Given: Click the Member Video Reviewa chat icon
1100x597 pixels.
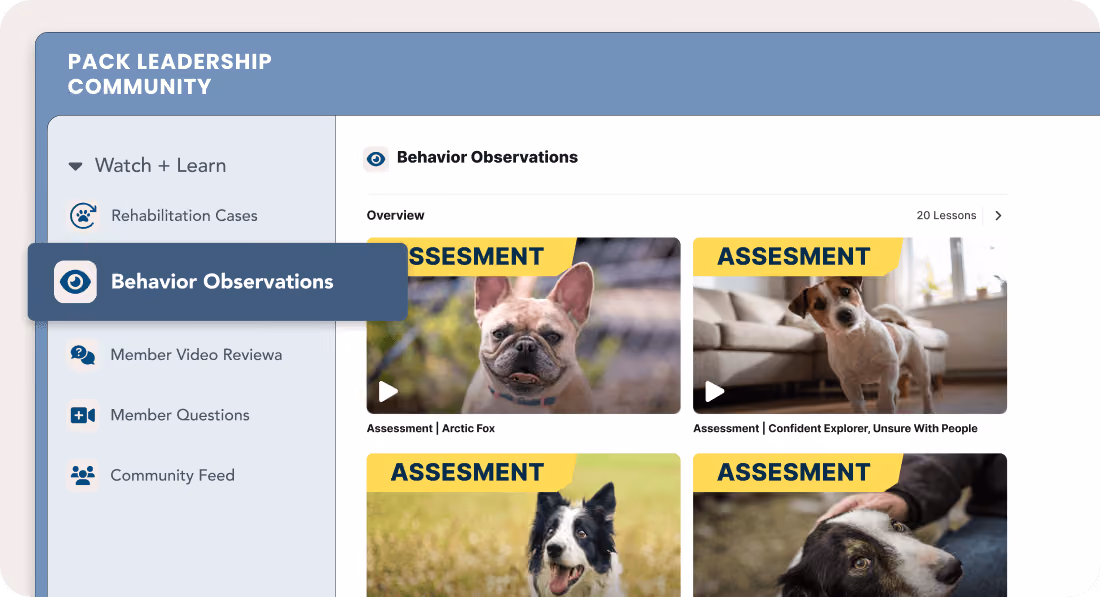Looking at the screenshot, I should coord(83,355).
